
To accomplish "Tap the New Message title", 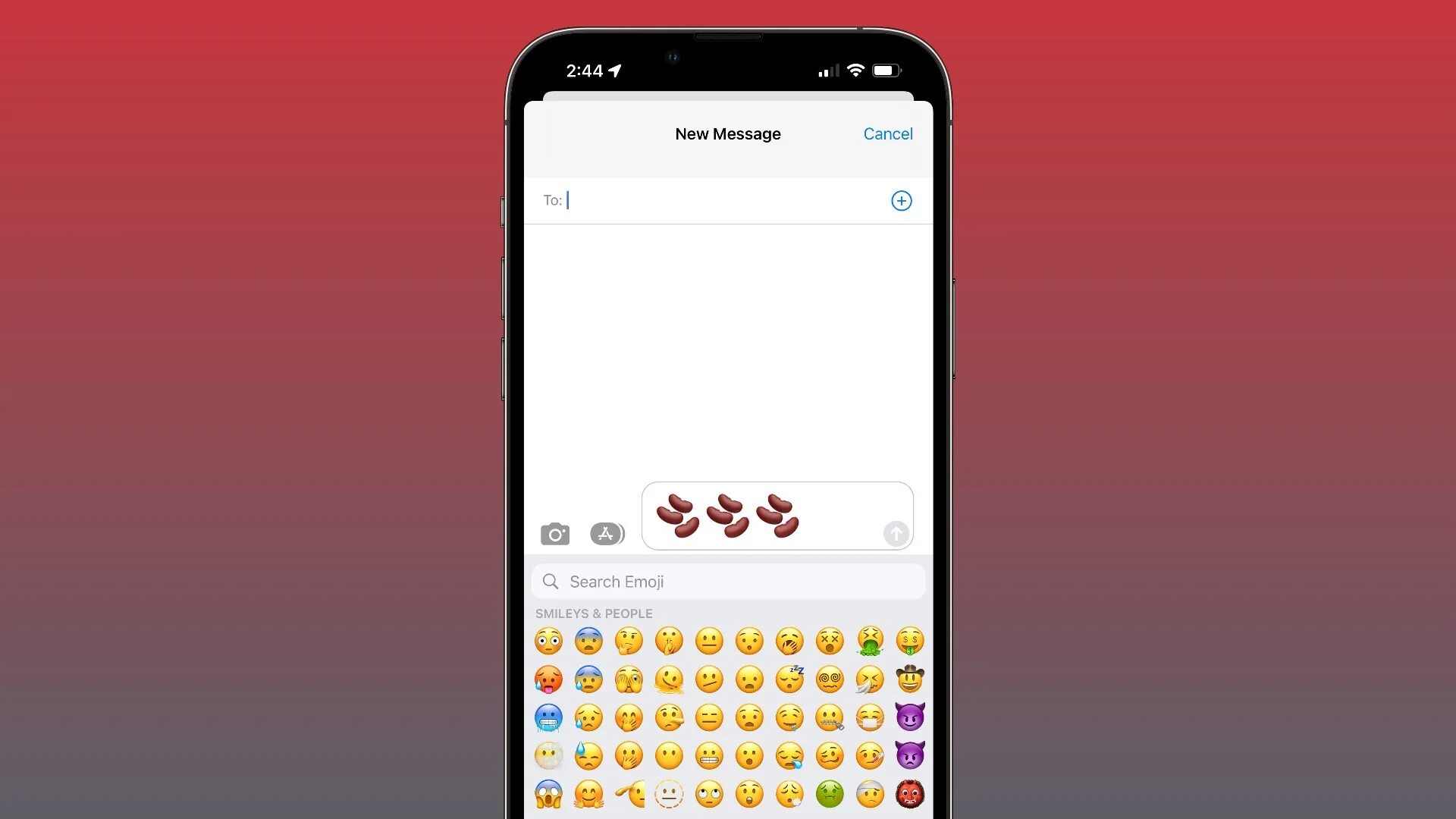I will tap(728, 133).
